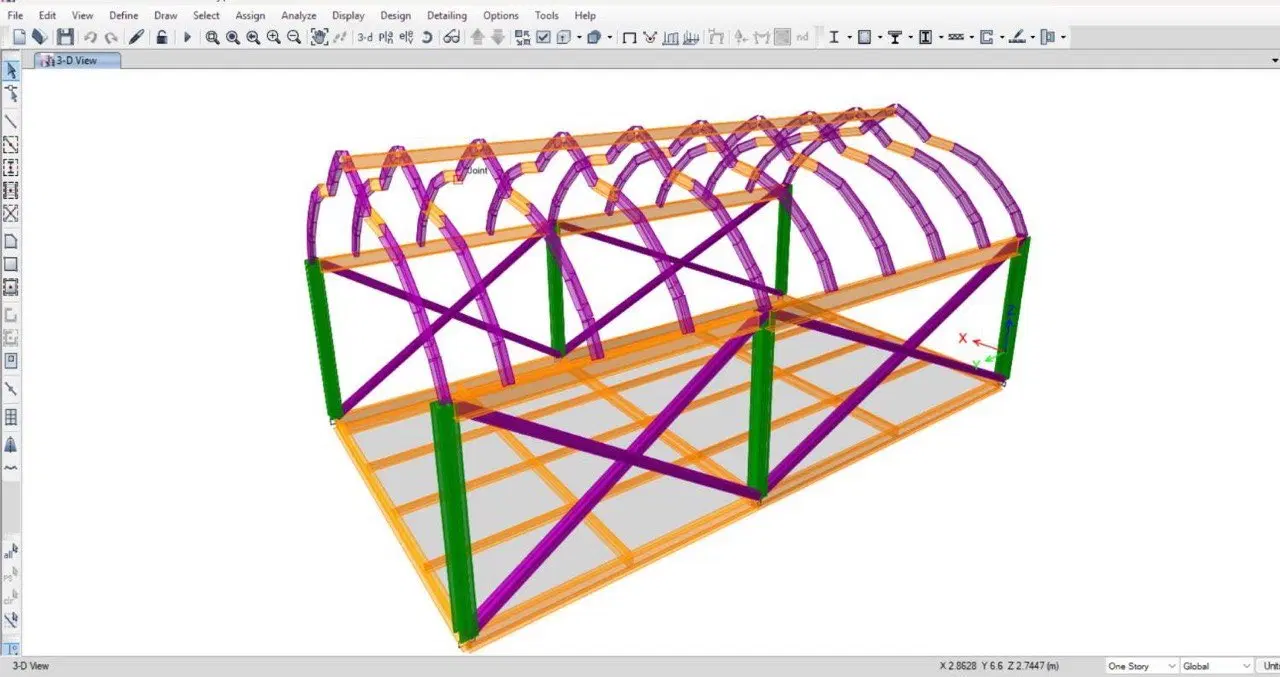The height and width of the screenshot is (677, 1280).
Task: Click the pencil refresh window icon
Action: point(137,37)
